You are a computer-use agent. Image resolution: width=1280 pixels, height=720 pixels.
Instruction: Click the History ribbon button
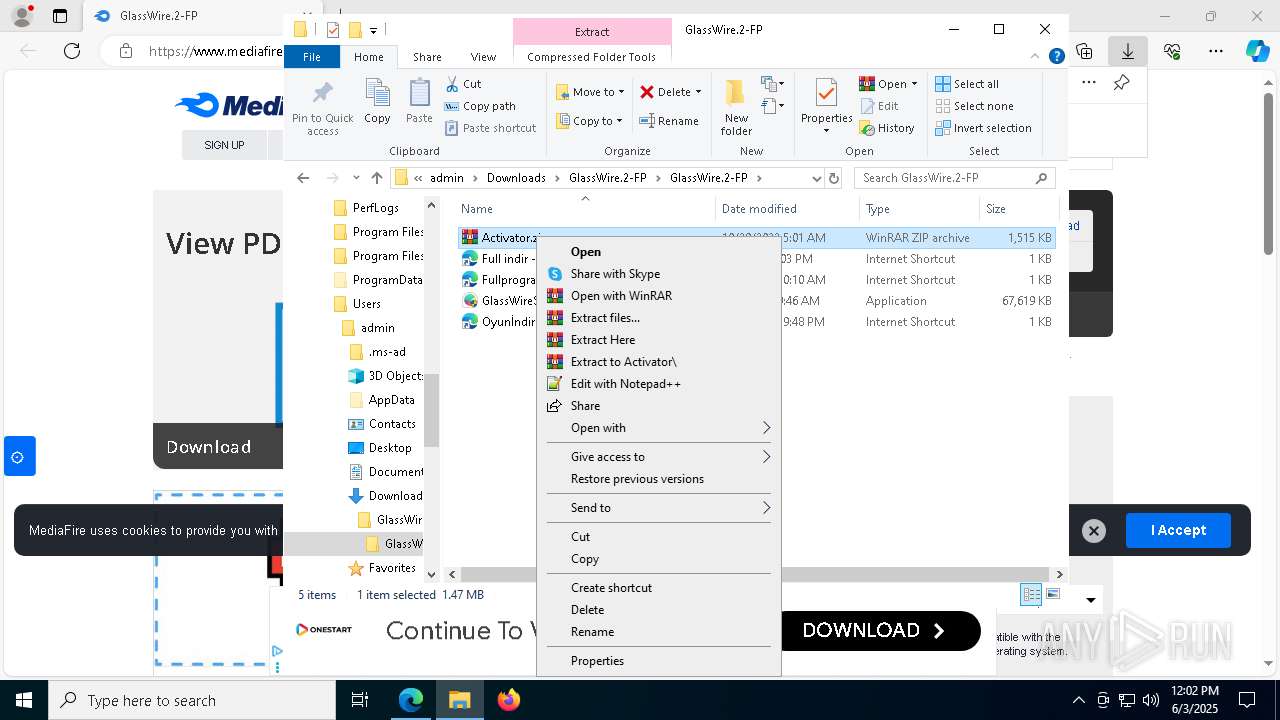(x=887, y=128)
